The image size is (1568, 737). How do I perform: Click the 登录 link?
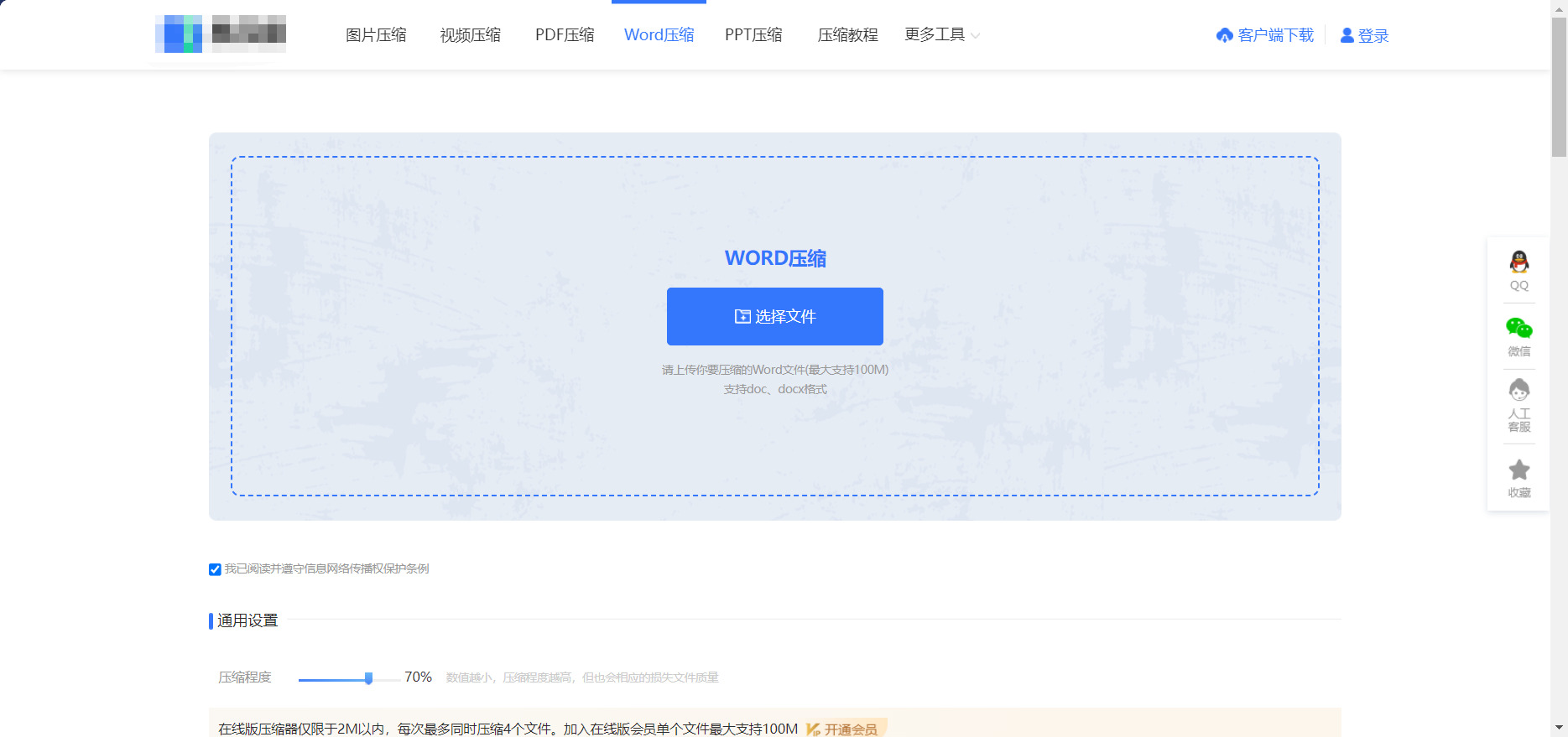point(1373,35)
